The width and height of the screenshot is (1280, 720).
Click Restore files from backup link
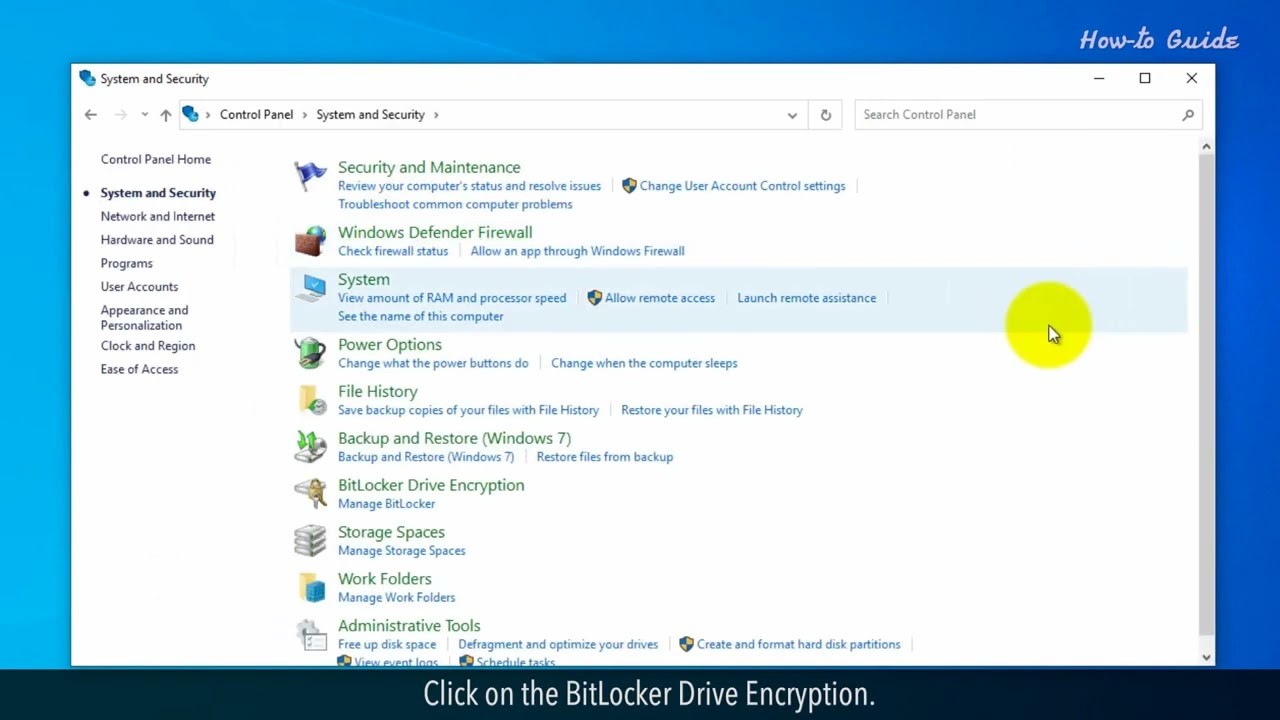coord(605,457)
